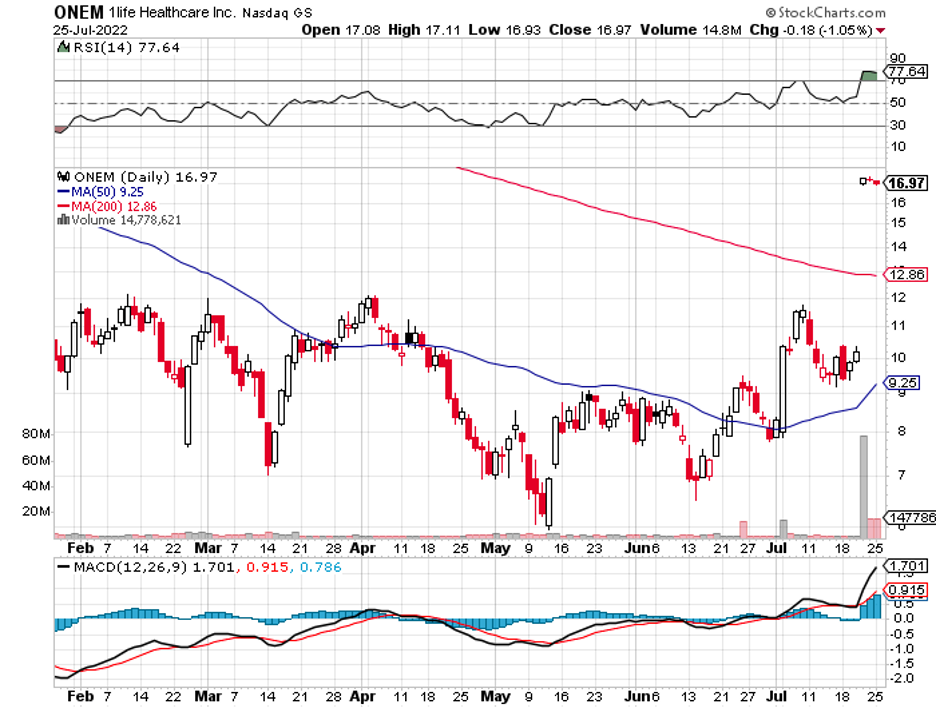Click the 12.86 MA(200) value tag

pyautogui.click(x=903, y=275)
